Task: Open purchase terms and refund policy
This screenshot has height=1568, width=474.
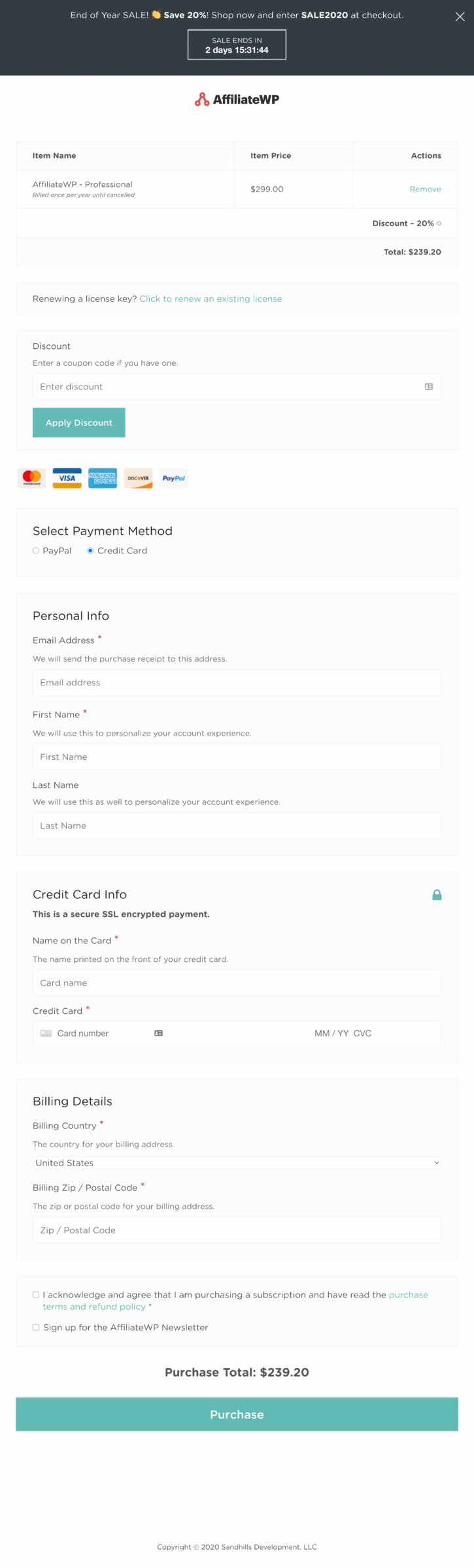Action: pos(235,1300)
